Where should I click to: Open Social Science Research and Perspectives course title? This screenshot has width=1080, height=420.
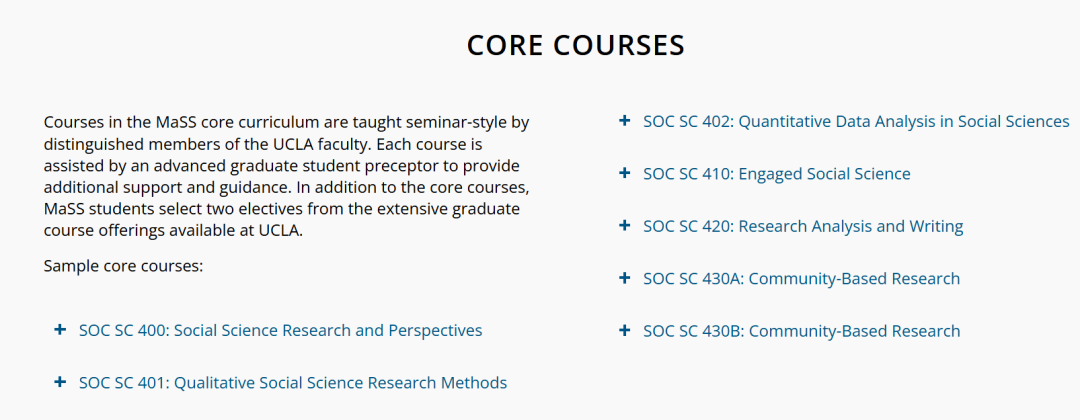(x=280, y=330)
